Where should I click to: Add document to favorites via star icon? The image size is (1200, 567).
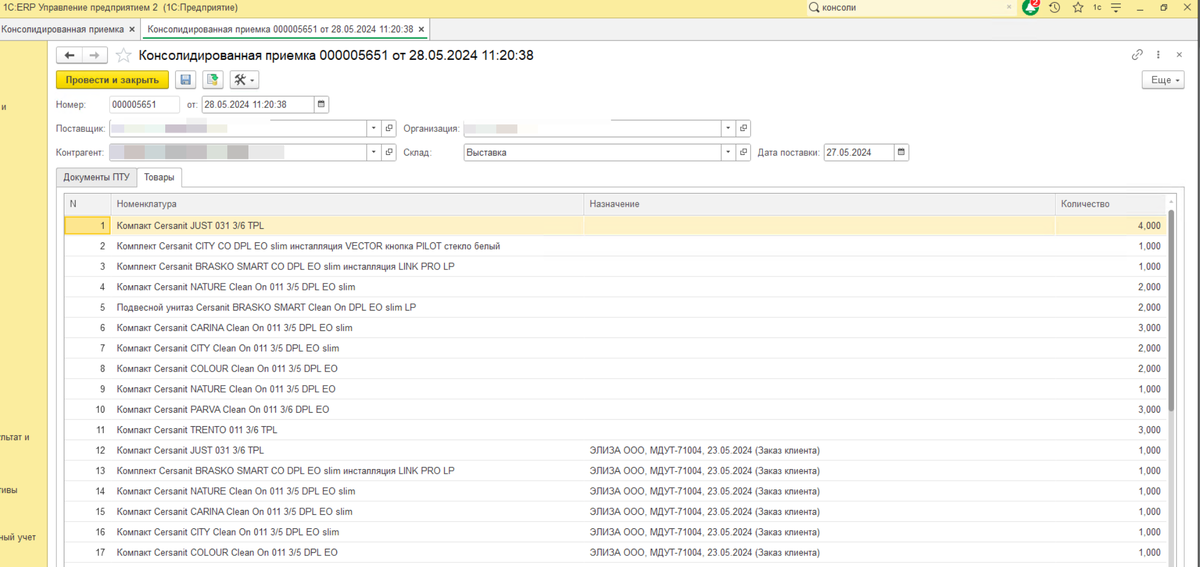(x=124, y=56)
